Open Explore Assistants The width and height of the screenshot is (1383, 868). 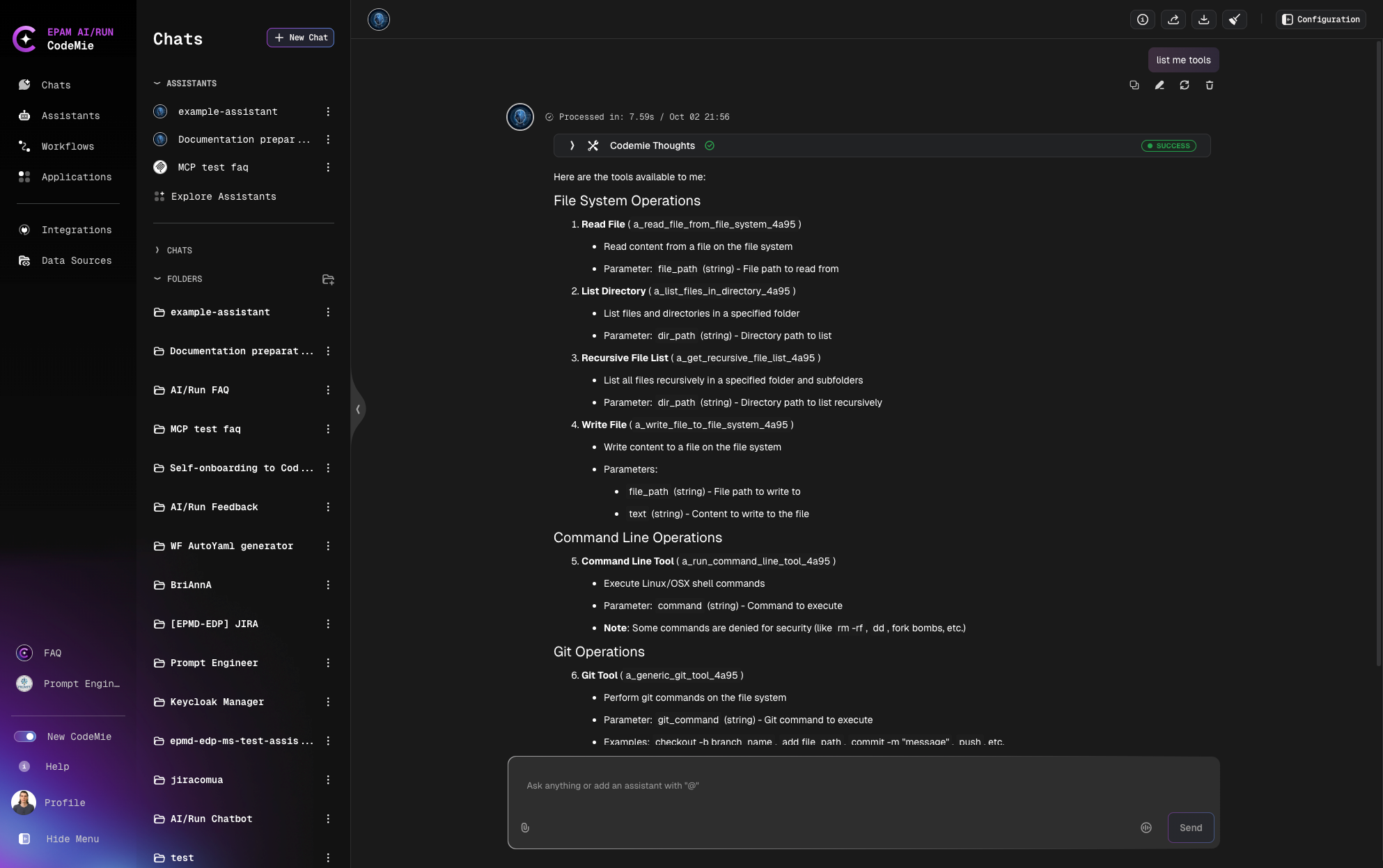click(x=224, y=196)
